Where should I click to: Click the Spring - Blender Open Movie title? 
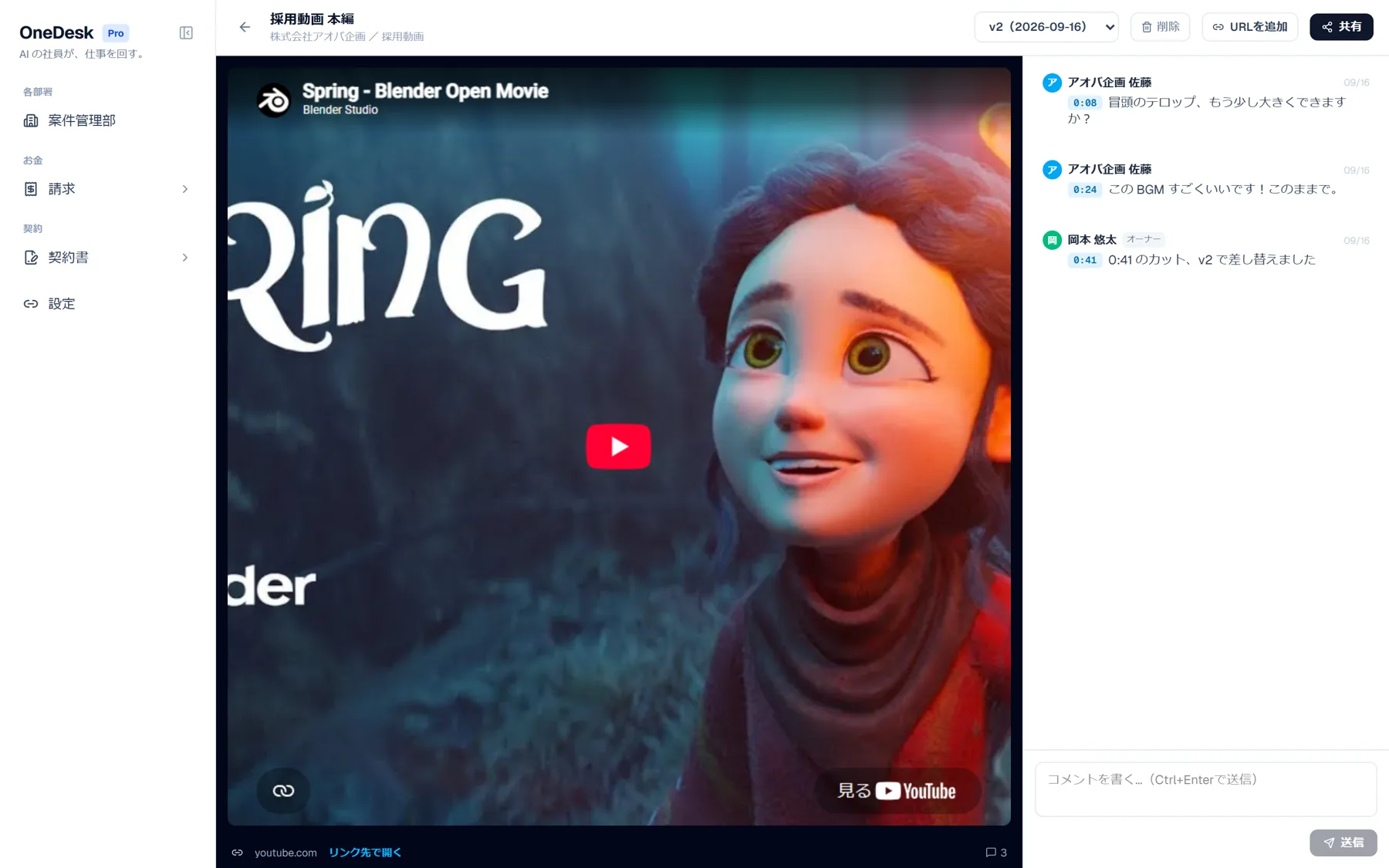point(425,91)
